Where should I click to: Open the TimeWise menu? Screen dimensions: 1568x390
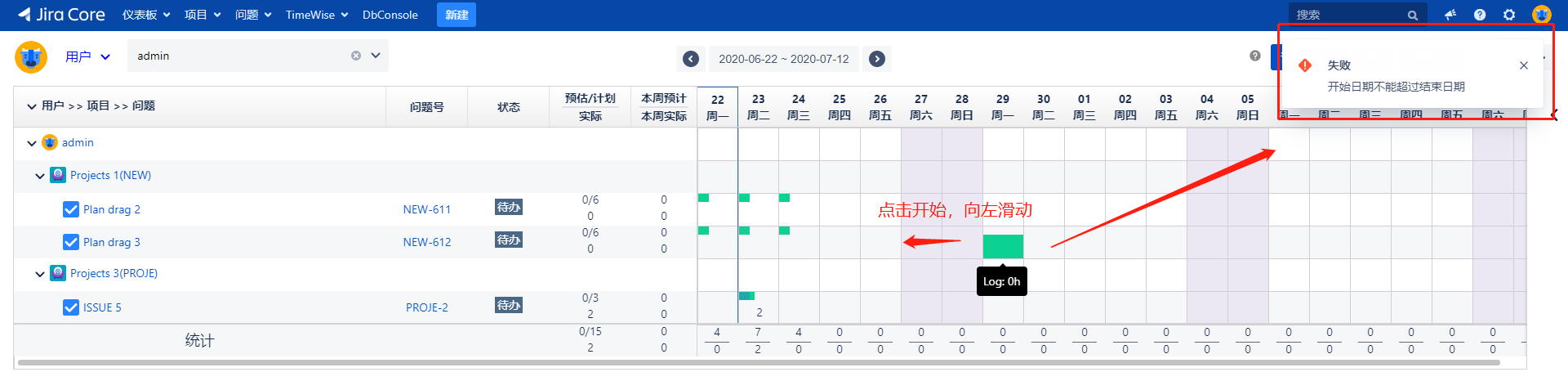[x=316, y=15]
